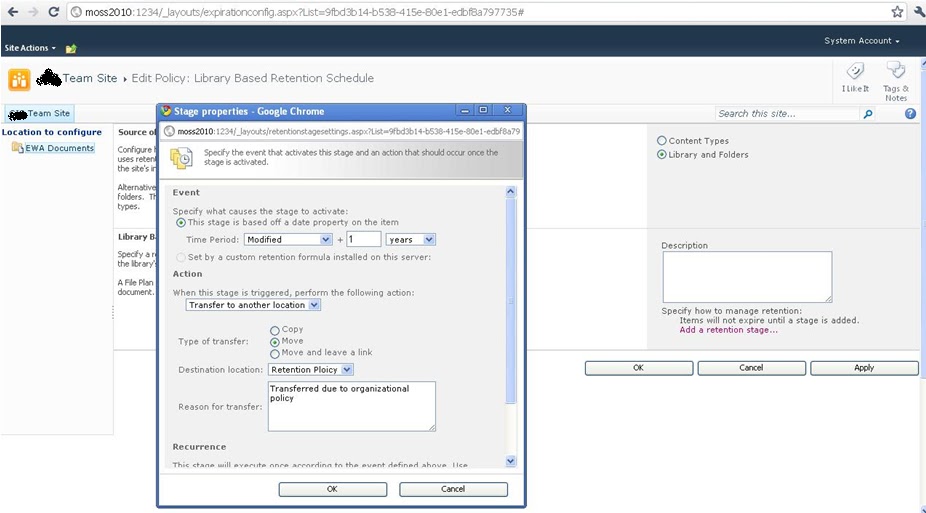Screen dimensions: 926x513
Task: Maximize the Stage properties window
Action: (x=483, y=110)
